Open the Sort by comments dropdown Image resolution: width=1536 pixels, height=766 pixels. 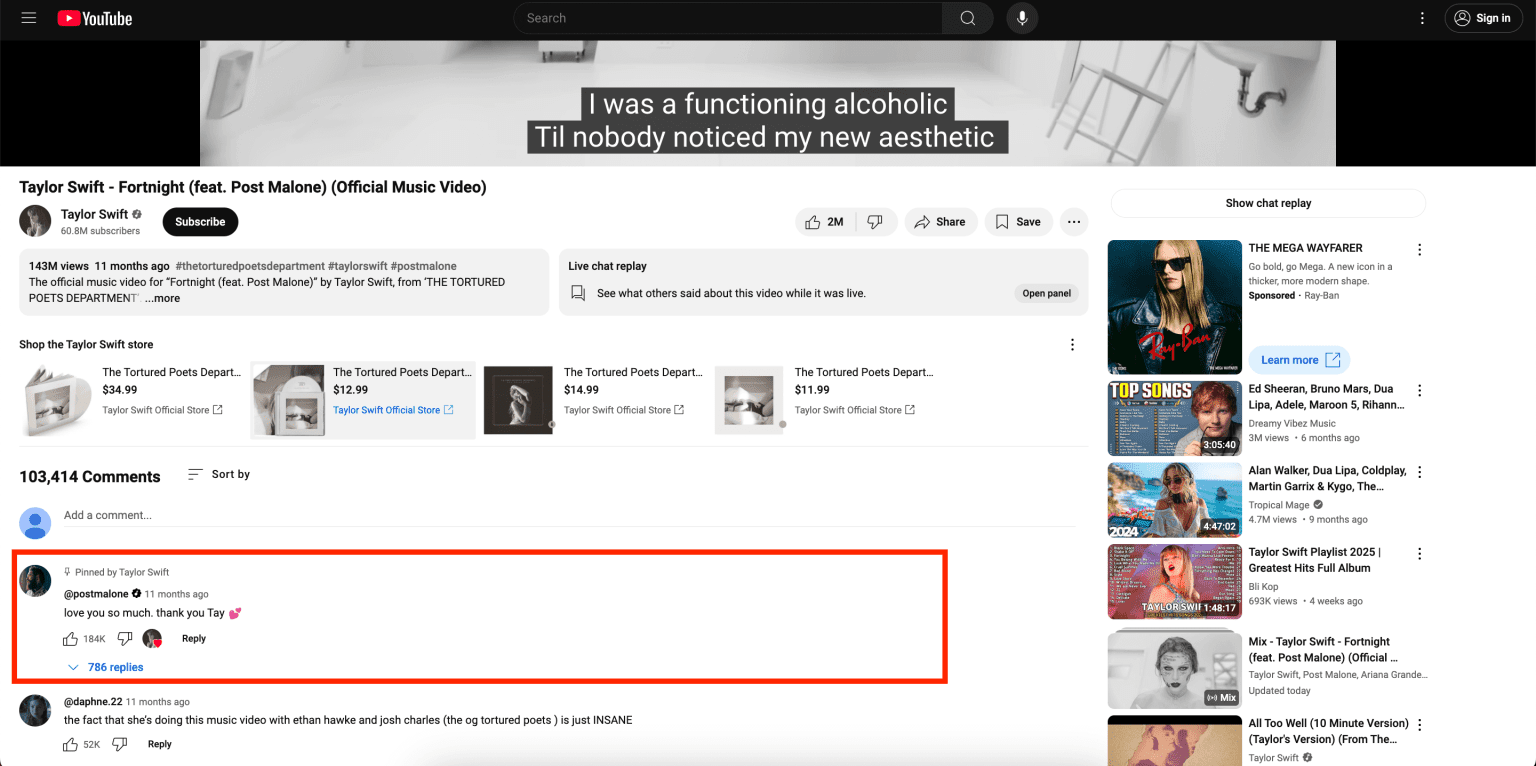pos(219,474)
